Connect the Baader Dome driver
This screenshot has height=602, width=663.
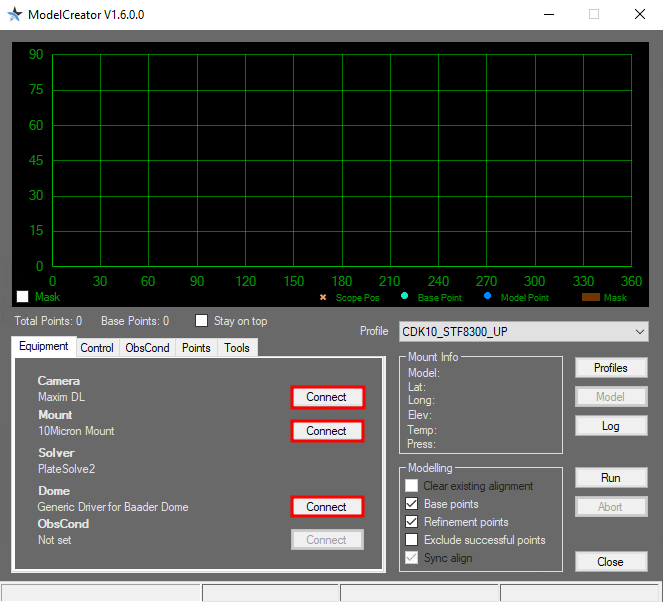click(327, 507)
